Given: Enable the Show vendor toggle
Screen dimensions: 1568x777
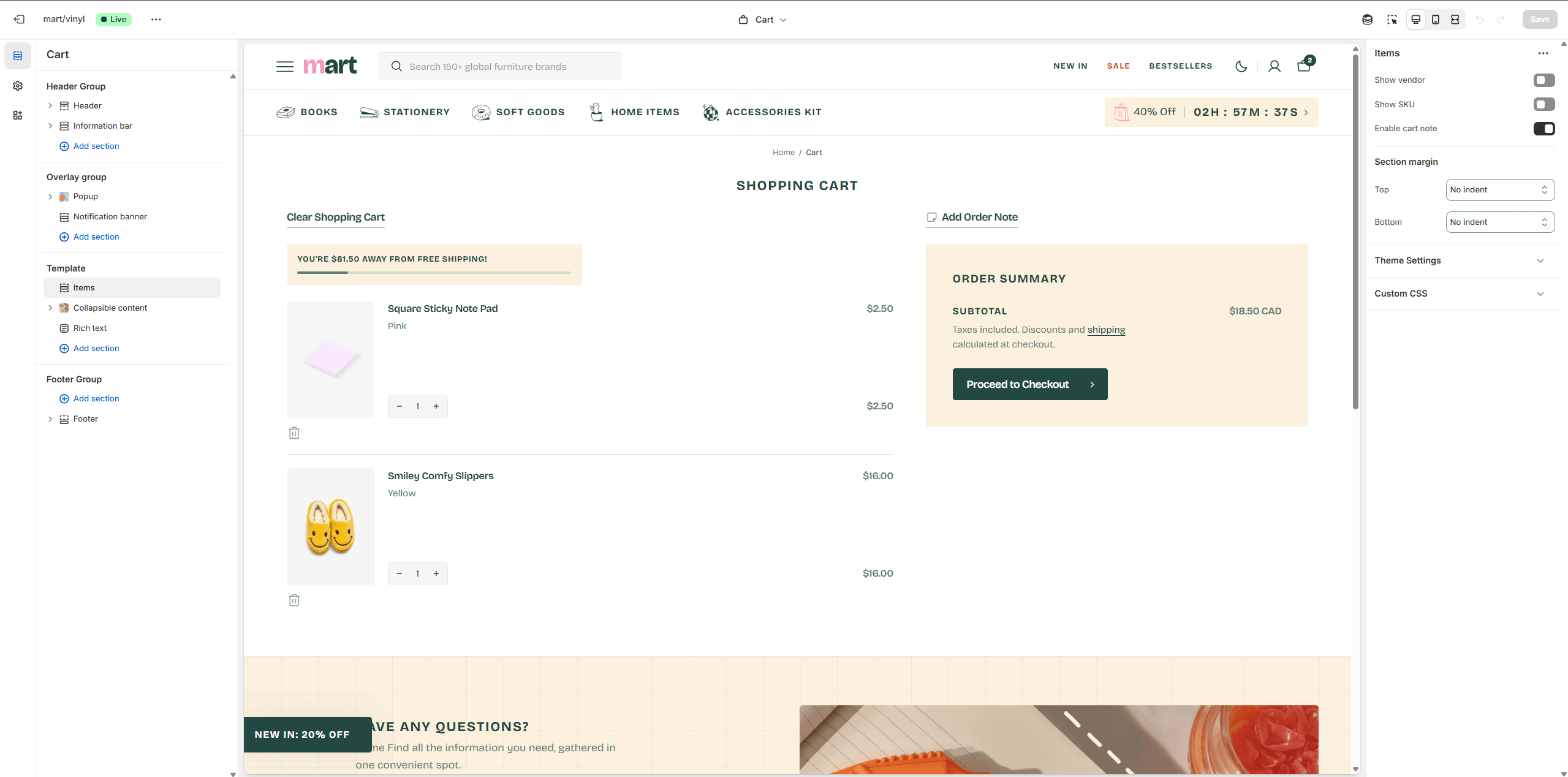Looking at the screenshot, I should pyautogui.click(x=1543, y=80).
